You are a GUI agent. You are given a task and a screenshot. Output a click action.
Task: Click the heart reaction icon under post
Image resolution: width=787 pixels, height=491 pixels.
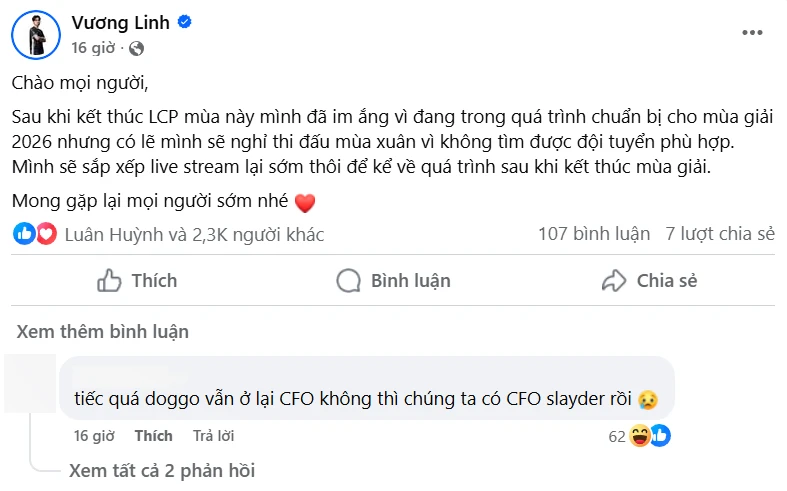coord(46,234)
